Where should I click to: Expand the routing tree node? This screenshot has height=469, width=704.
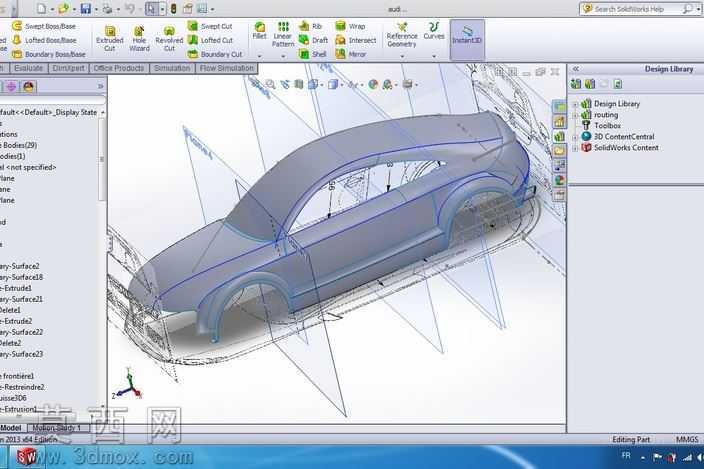[x=575, y=115]
